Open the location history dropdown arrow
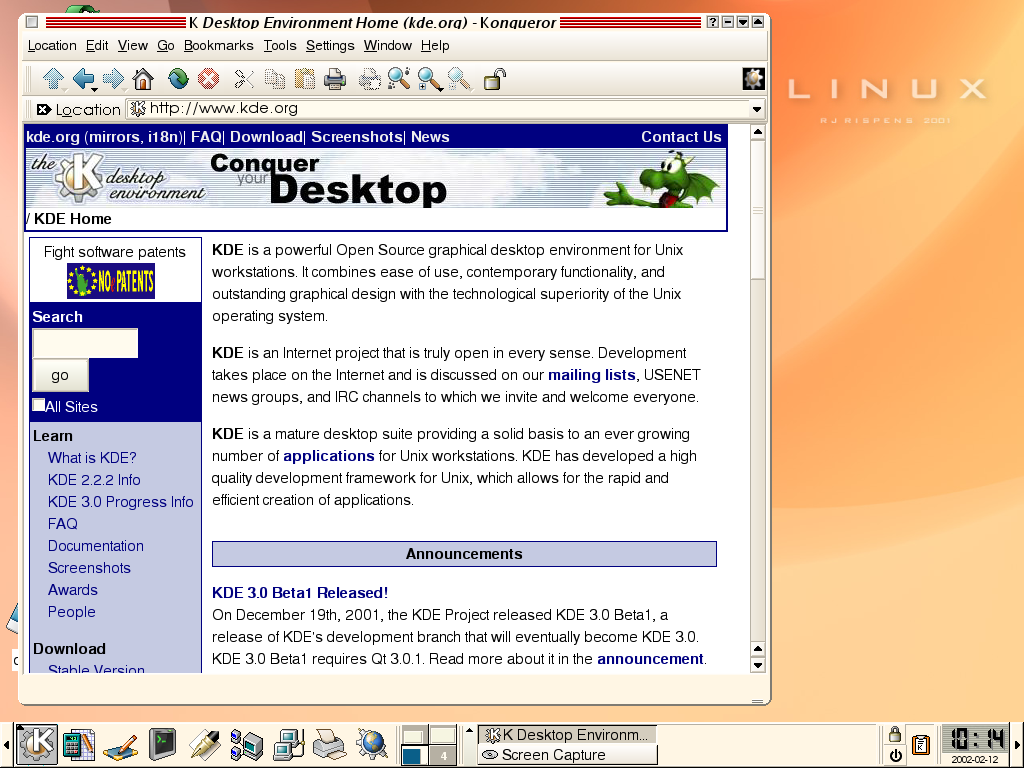 757,109
